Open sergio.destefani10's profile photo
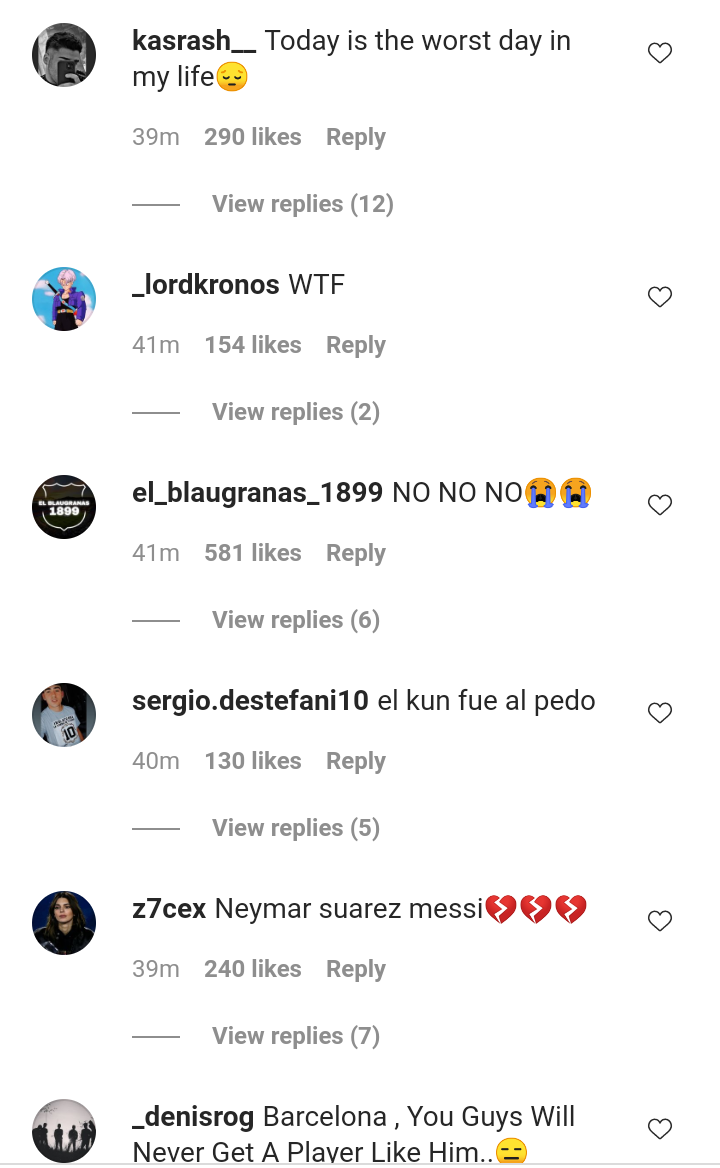 (x=64, y=715)
